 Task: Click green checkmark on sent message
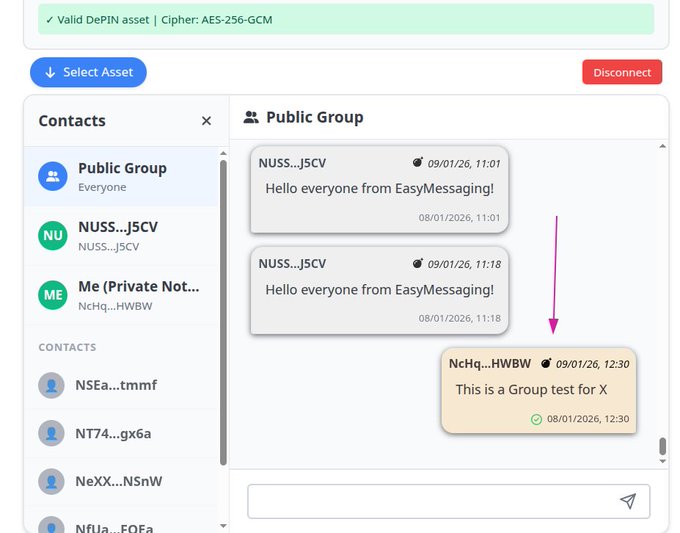(537, 419)
